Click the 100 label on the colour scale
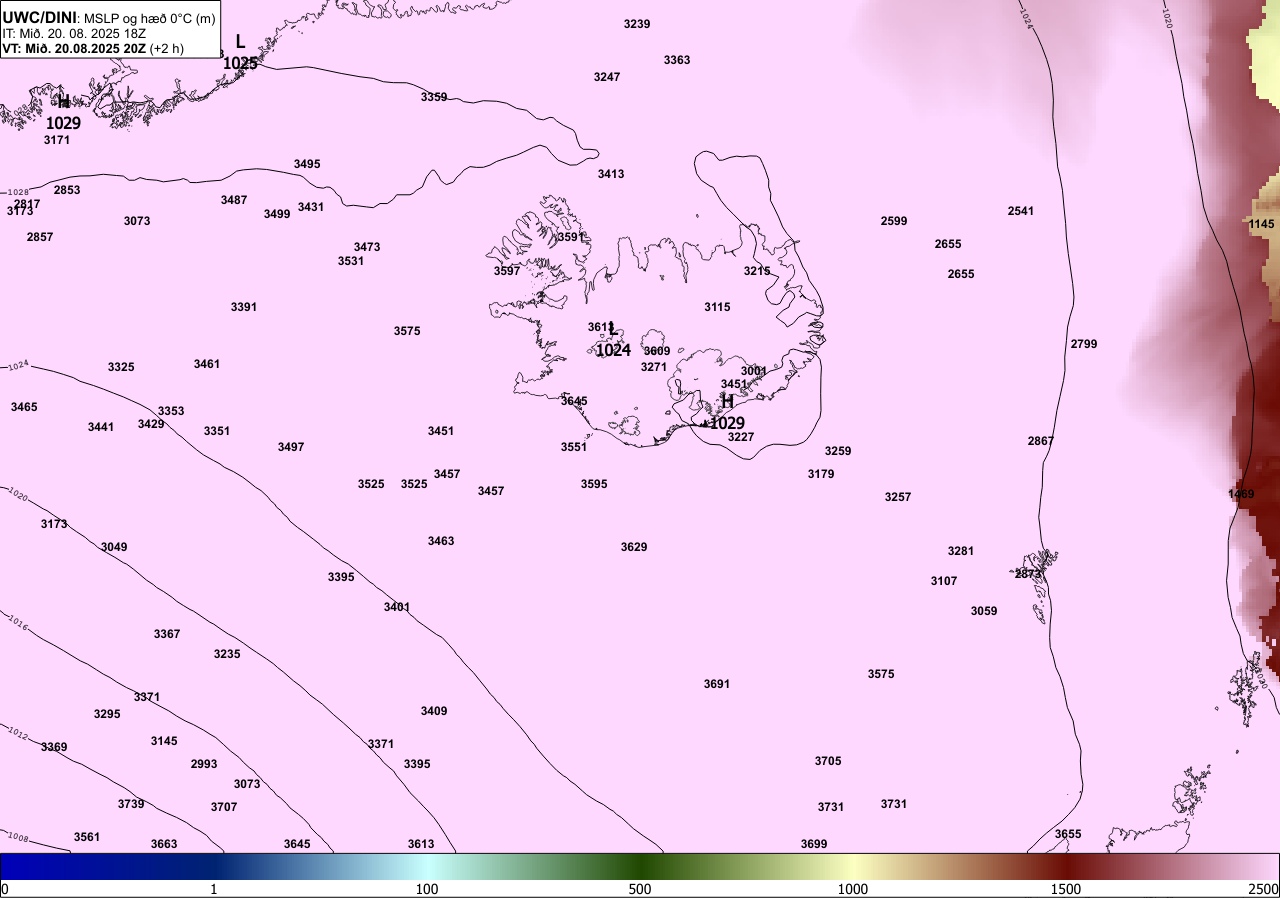The height and width of the screenshot is (898, 1280). 427,889
